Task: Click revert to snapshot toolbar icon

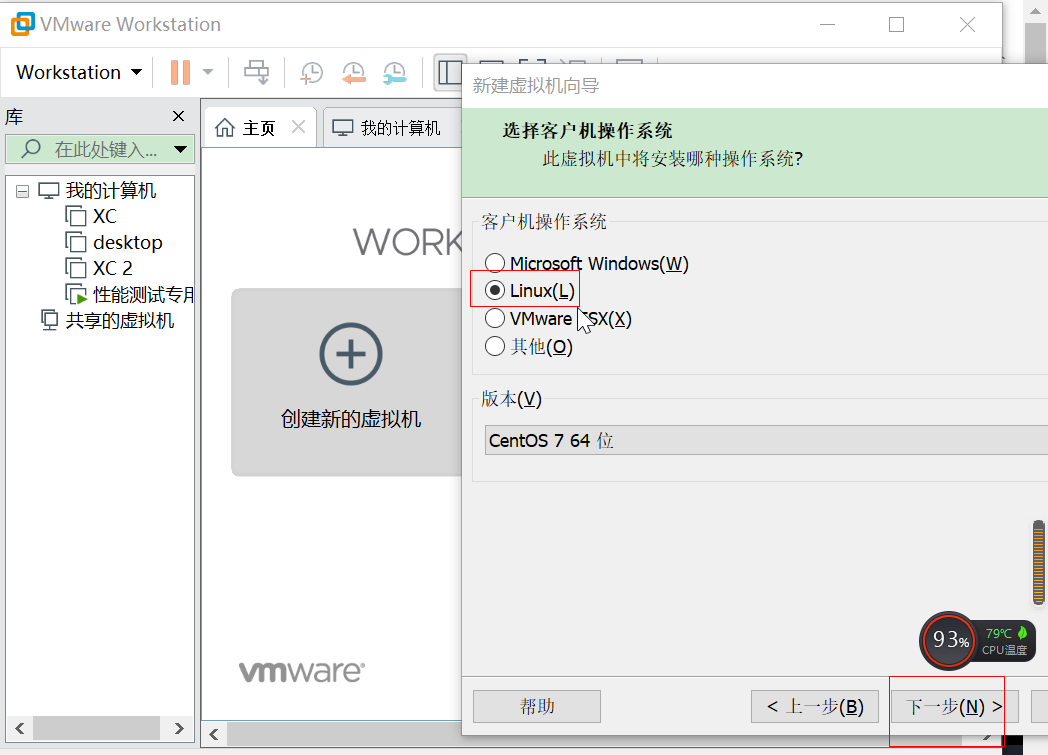Action: coord(353,72)
